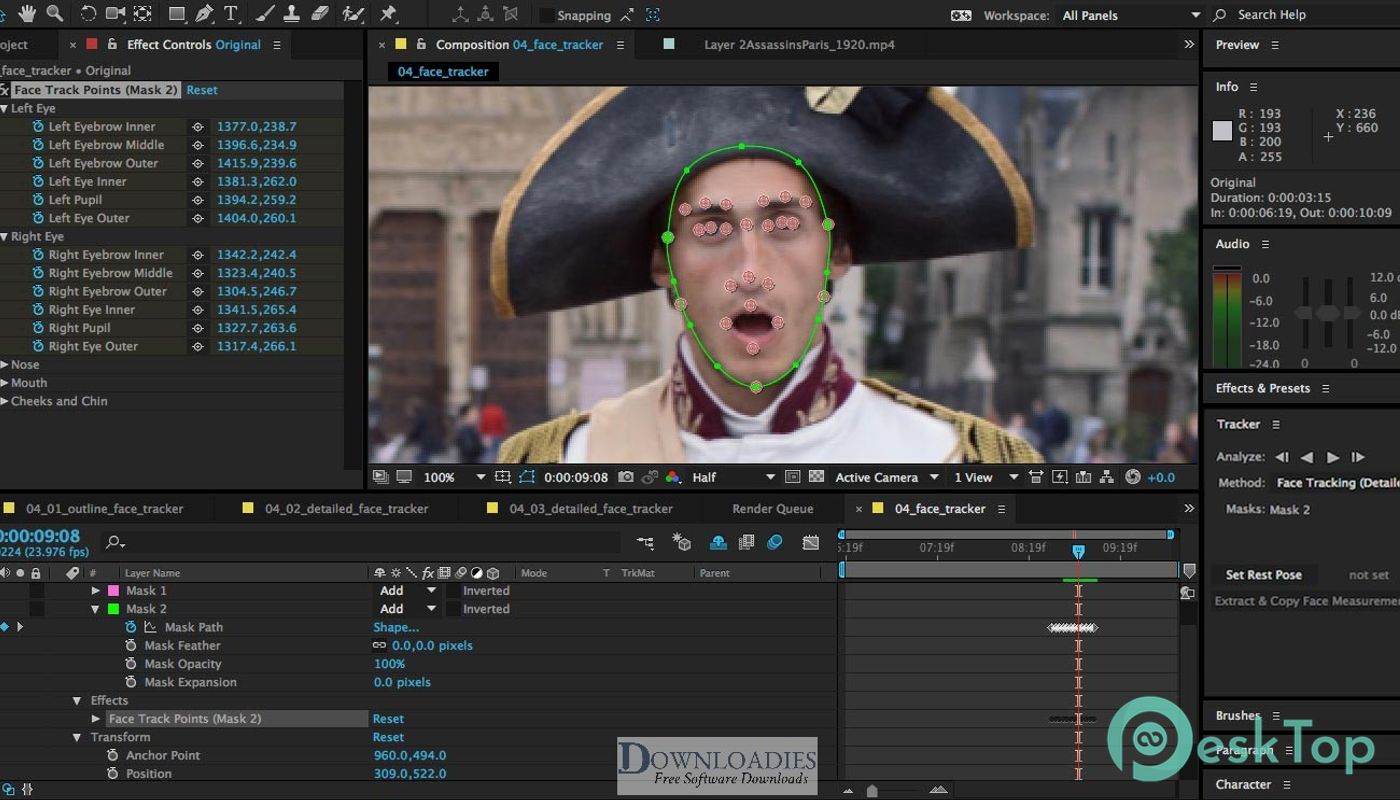The height and width of the screenshot is (800, 1400).
Task: Choose the Horizontal Type tool
Action: pyautogui.click(x=231, y=13)
